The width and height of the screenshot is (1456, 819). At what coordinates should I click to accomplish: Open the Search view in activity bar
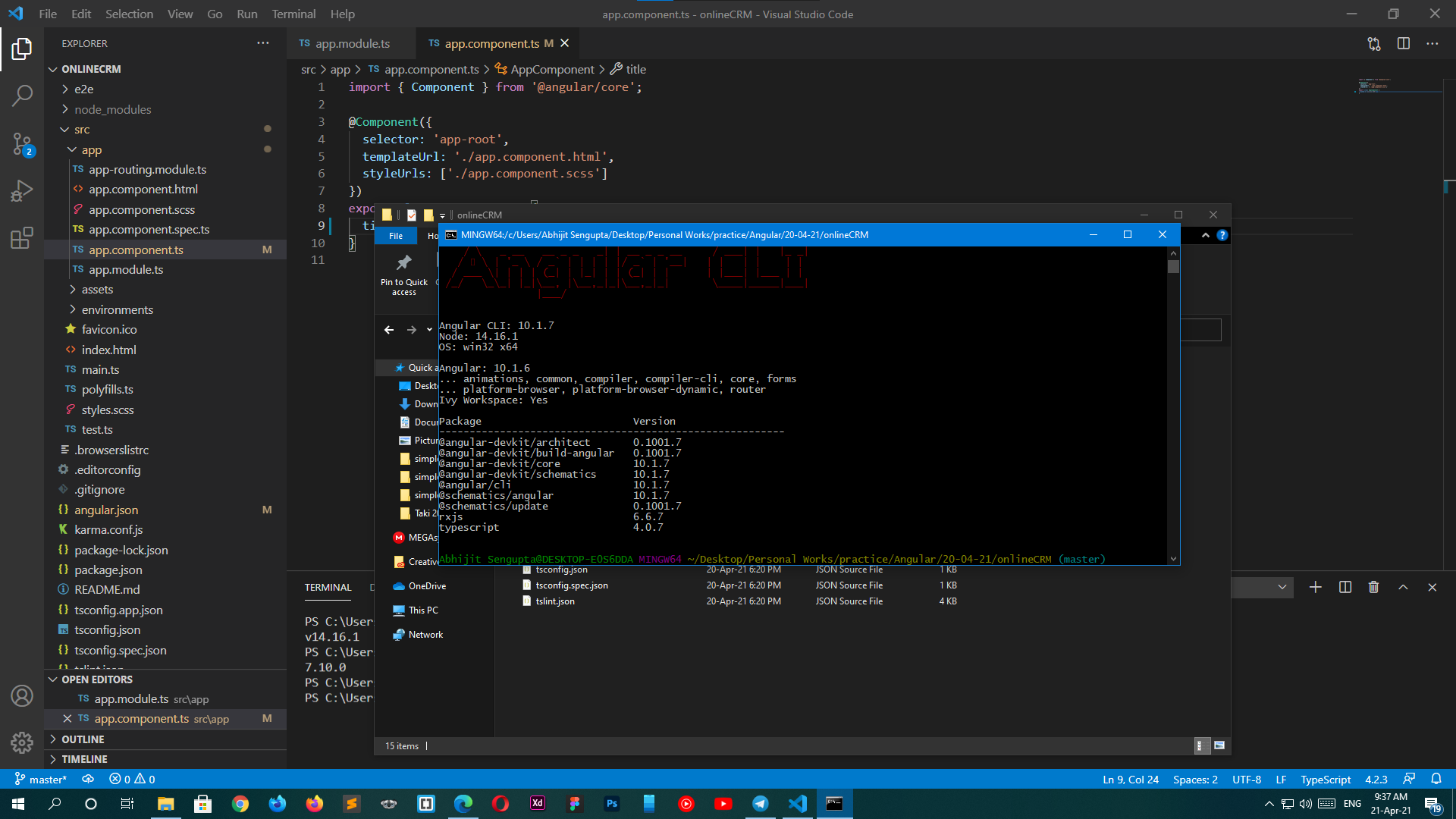22,96
